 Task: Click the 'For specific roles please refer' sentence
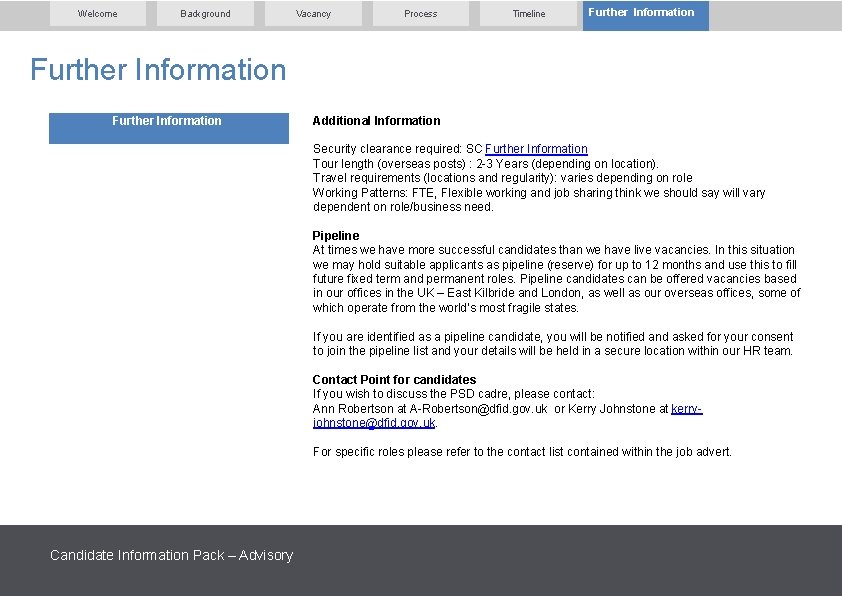522,452
